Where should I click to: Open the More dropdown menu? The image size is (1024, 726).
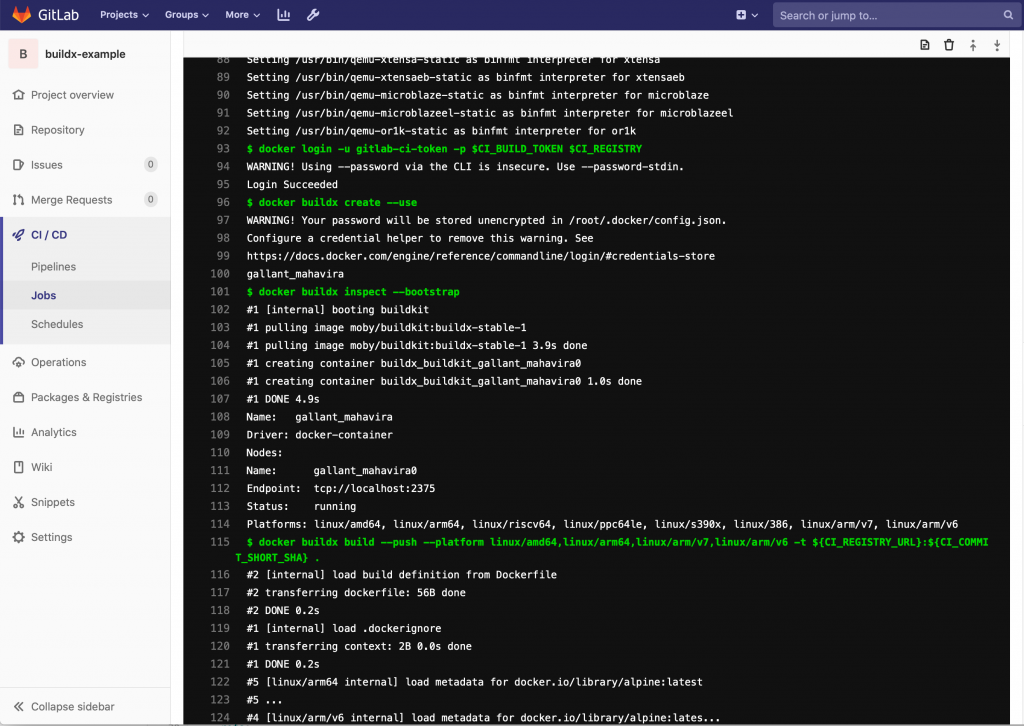click(239, 14)
